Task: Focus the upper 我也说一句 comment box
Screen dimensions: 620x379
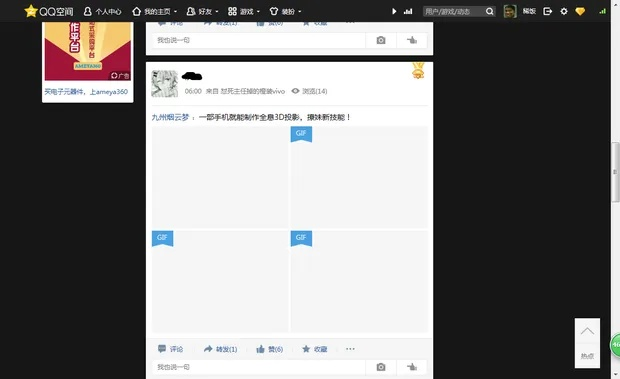Action: [x=259, y=40]
